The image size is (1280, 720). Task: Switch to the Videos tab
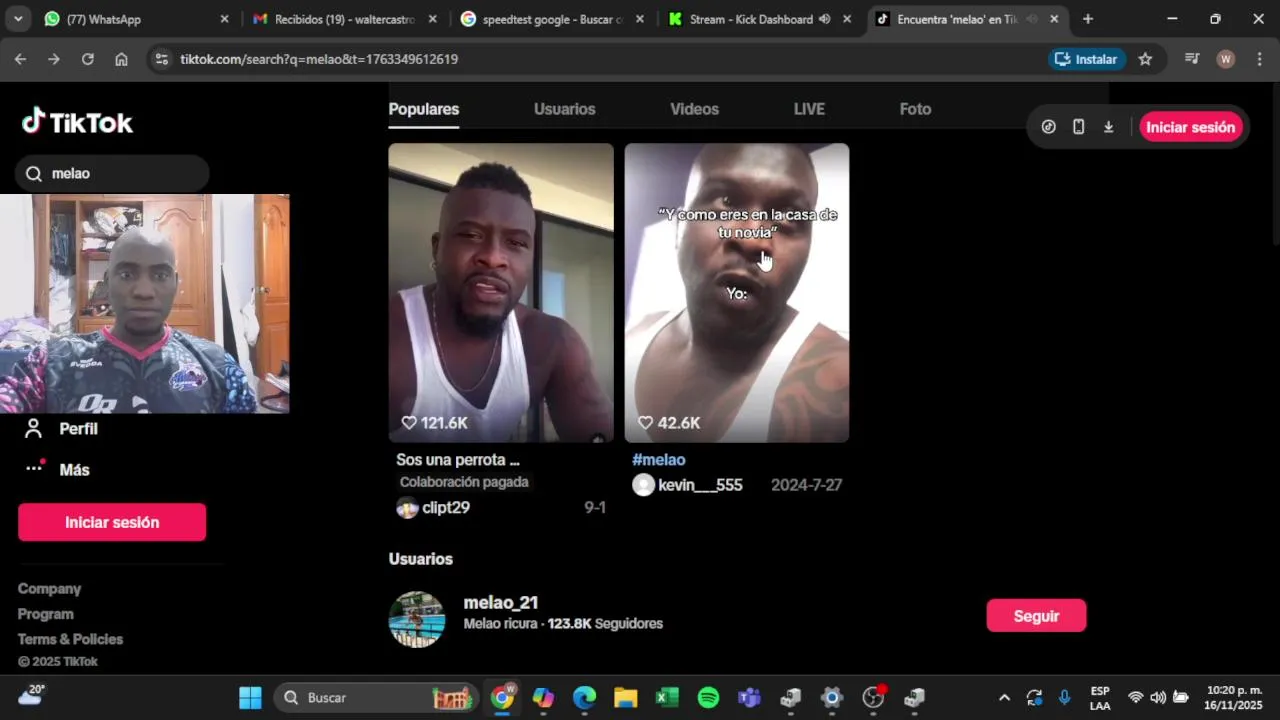(694, 109)
